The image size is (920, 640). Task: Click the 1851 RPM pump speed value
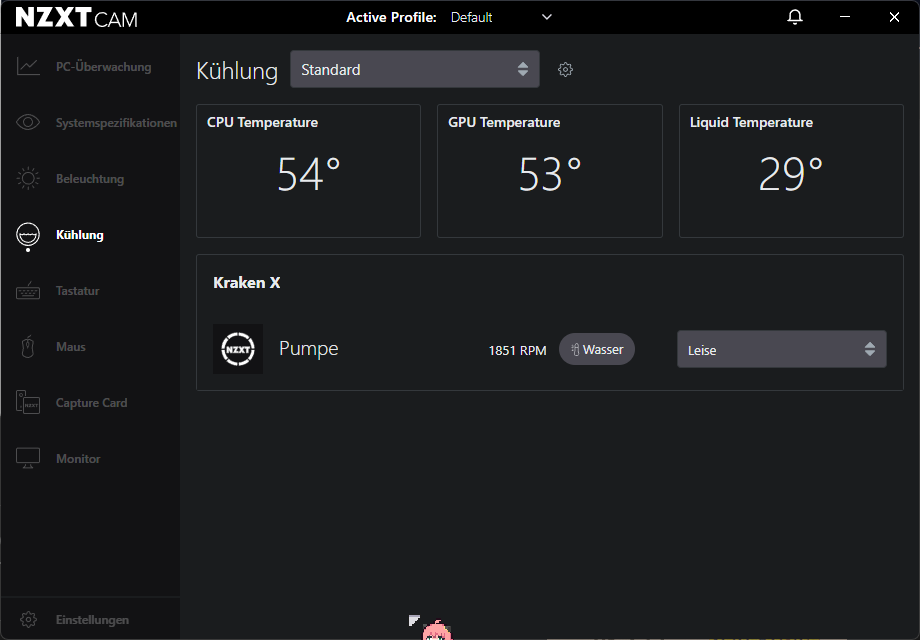tap(518, 350)
